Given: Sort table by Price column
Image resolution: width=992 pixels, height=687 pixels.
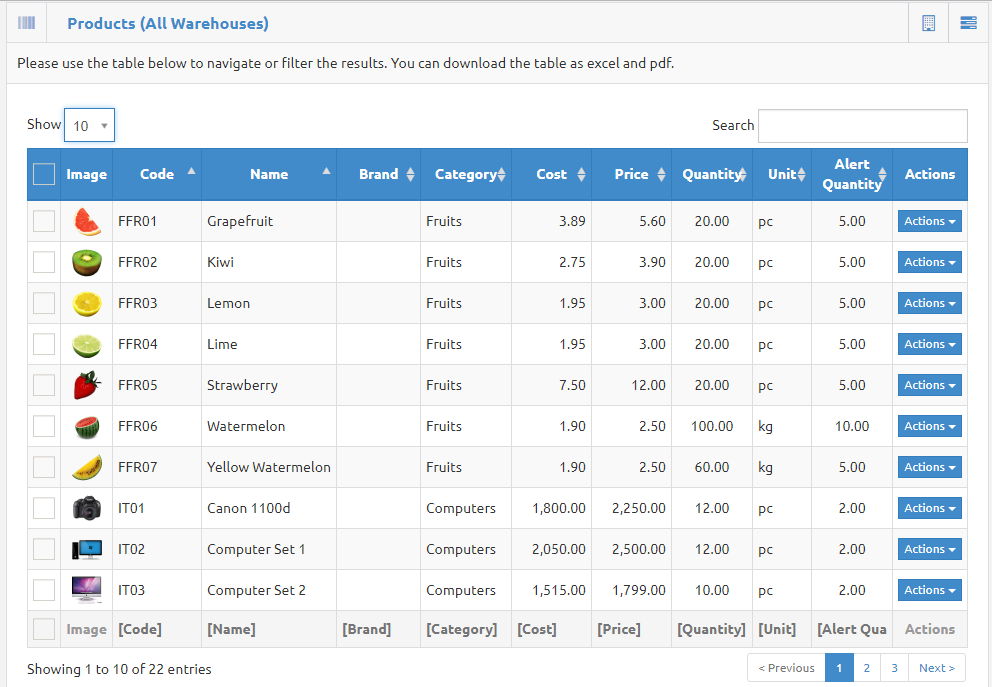Looking at the screenshot, I should [631, 175].
